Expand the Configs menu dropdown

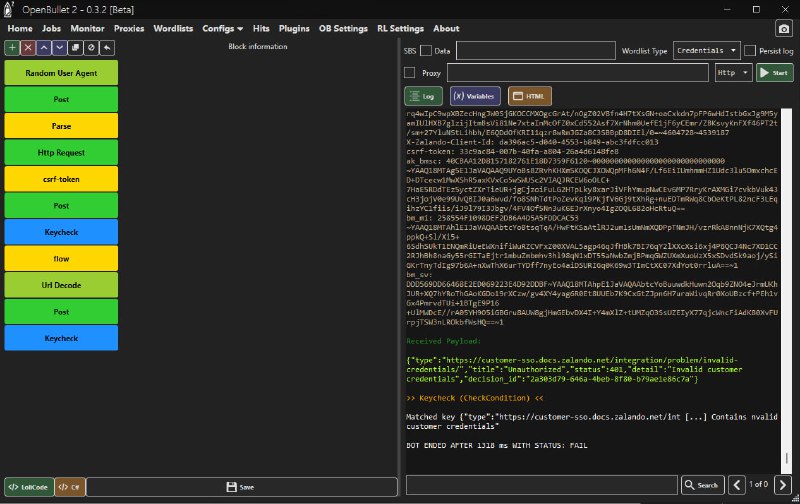click(222, 29)
